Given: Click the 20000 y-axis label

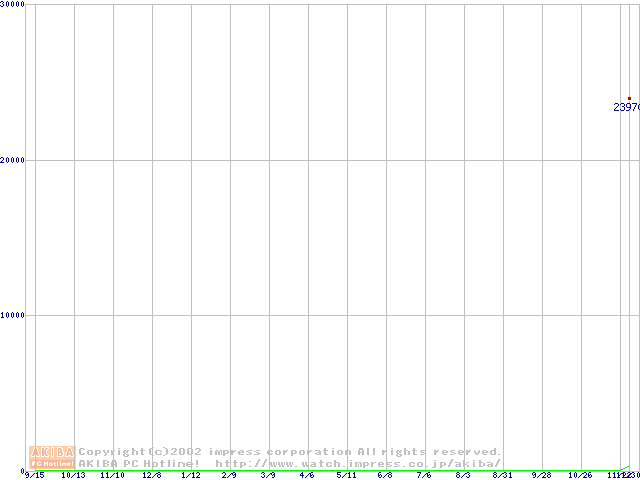Looking at the screenshot, I should point(13,160).
